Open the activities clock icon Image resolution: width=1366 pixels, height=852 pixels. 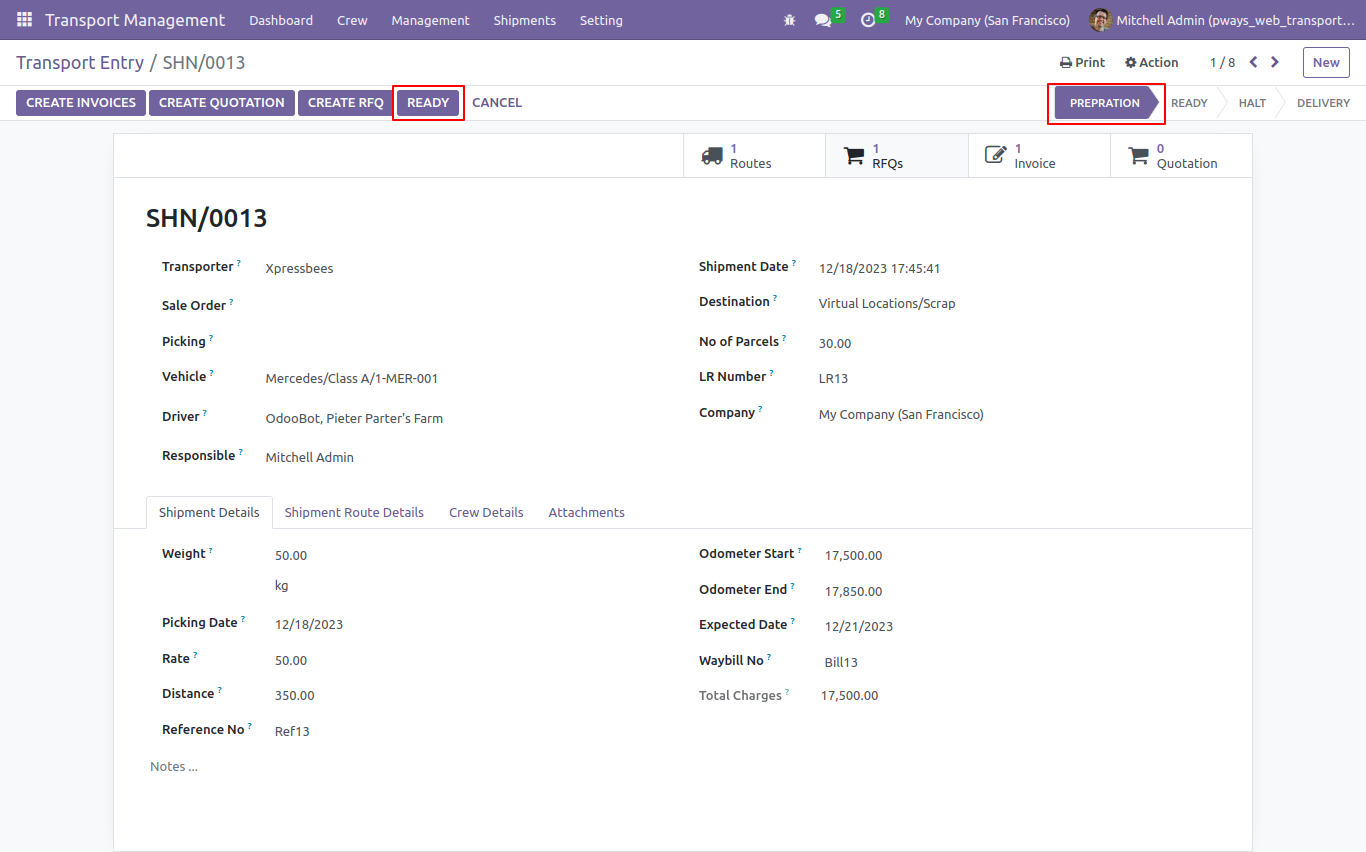868,20
